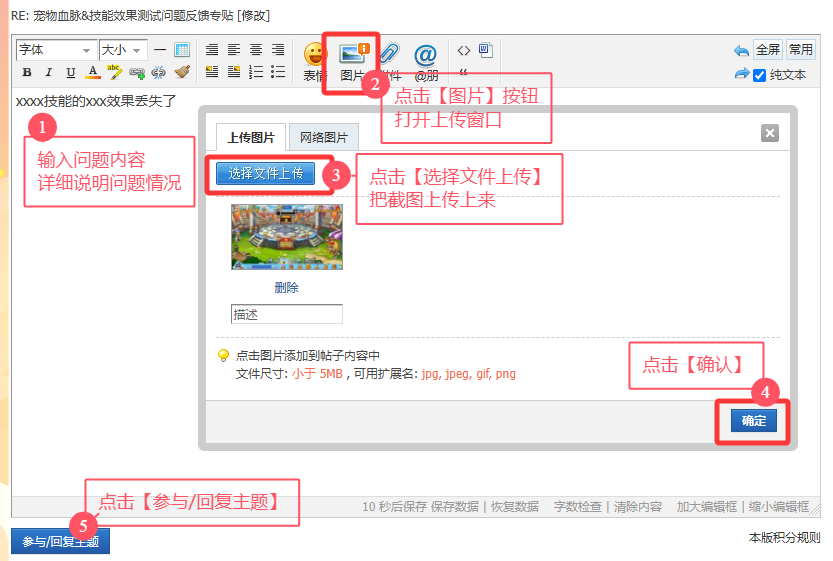The height and width of the screenshot is (561, 833).
Task: Toggle bold B formatting
Action: point(27,72)
